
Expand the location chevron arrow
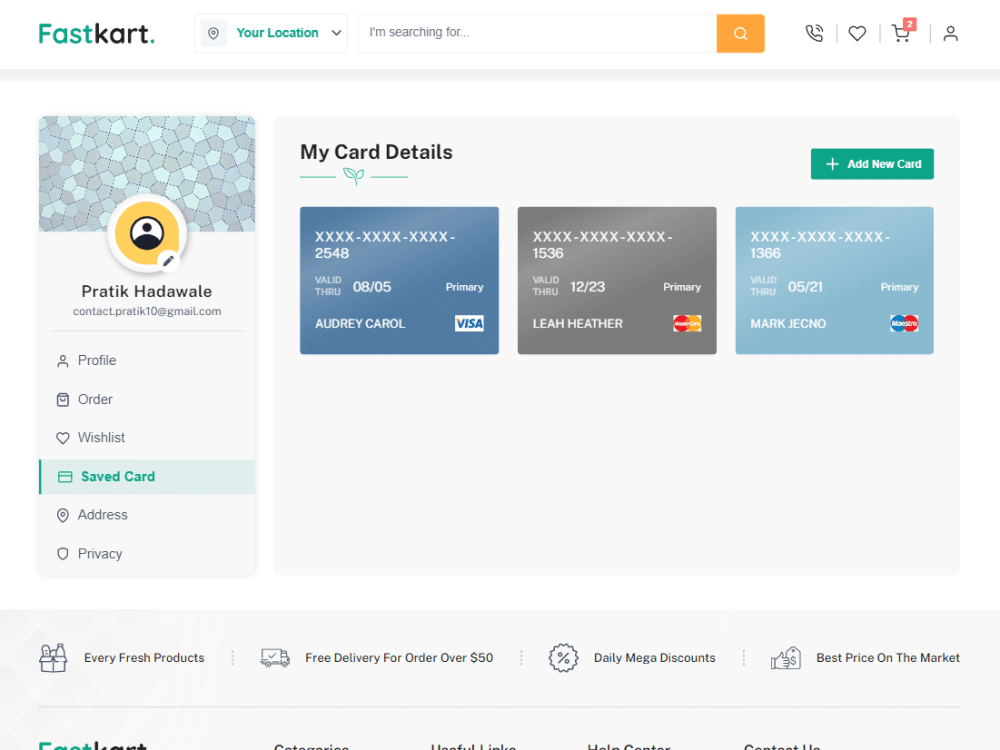click(336, 33)
